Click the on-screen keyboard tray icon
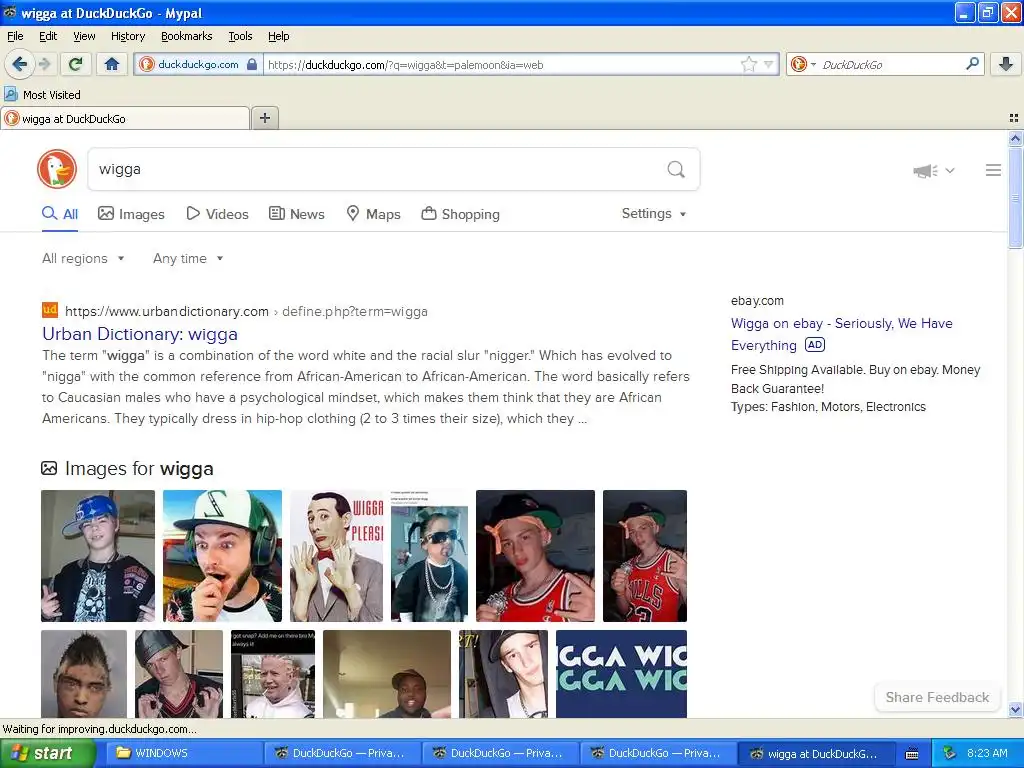Viewport: 1024px width, 768px height. pyautogui.click(x=912, y=754)
